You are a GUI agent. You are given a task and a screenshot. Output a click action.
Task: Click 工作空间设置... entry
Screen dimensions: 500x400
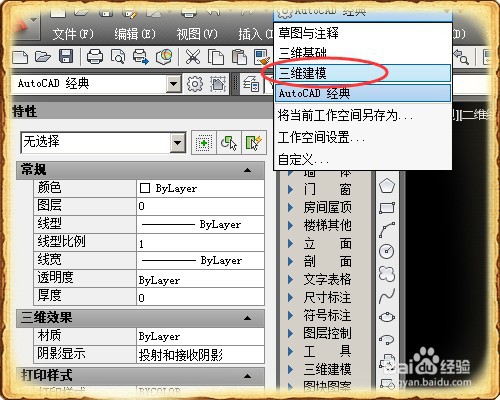[363, 137]
